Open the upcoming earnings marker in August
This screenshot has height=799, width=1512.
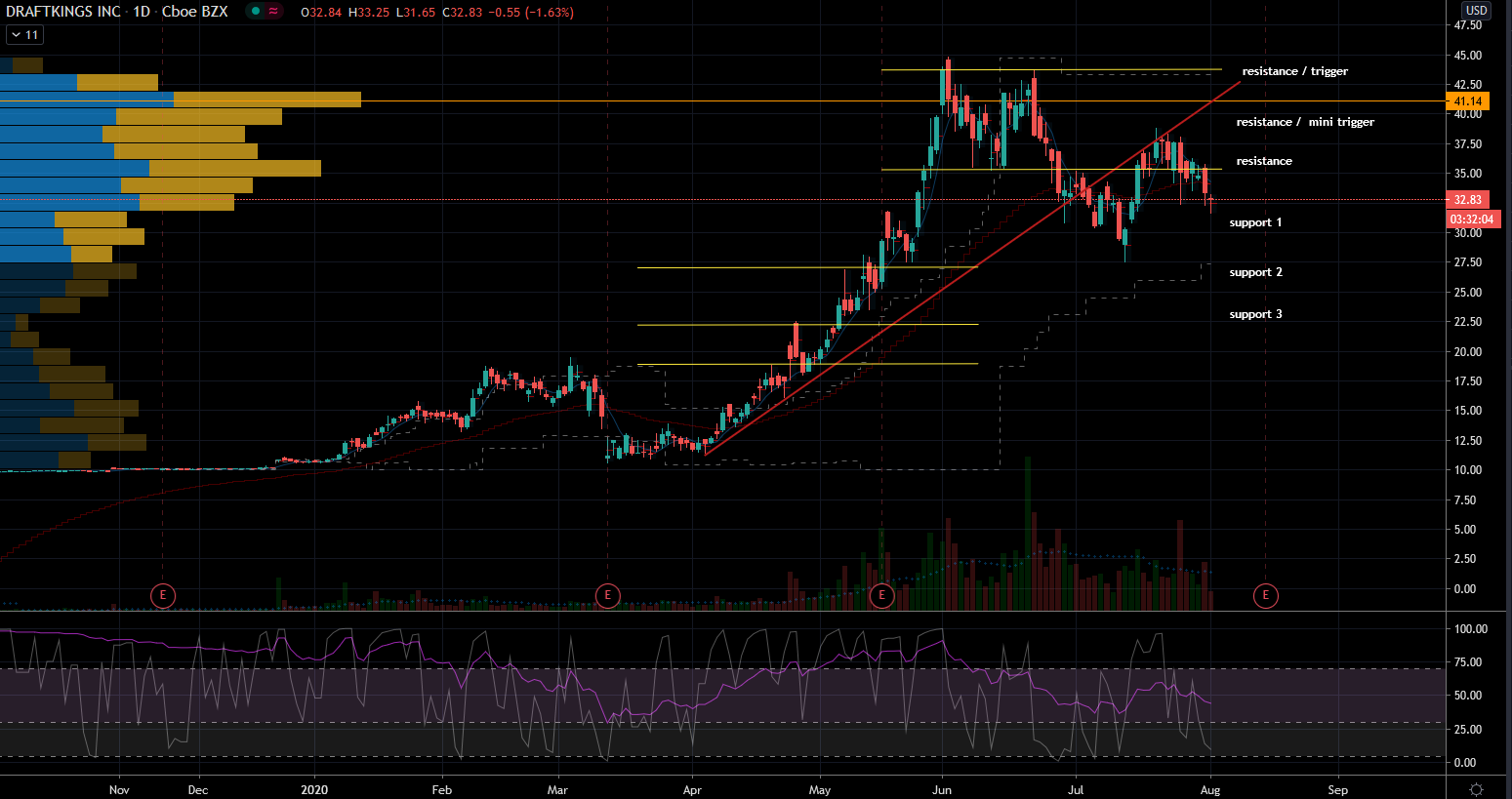[1266, 595]
